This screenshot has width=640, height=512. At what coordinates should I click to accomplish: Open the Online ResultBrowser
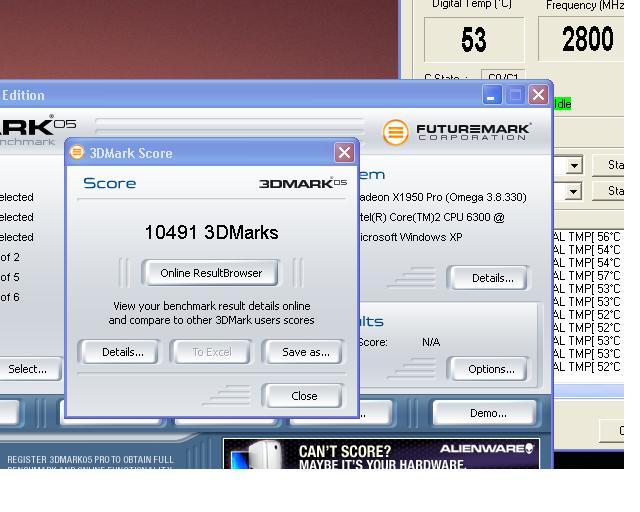[x=211, y=273]
